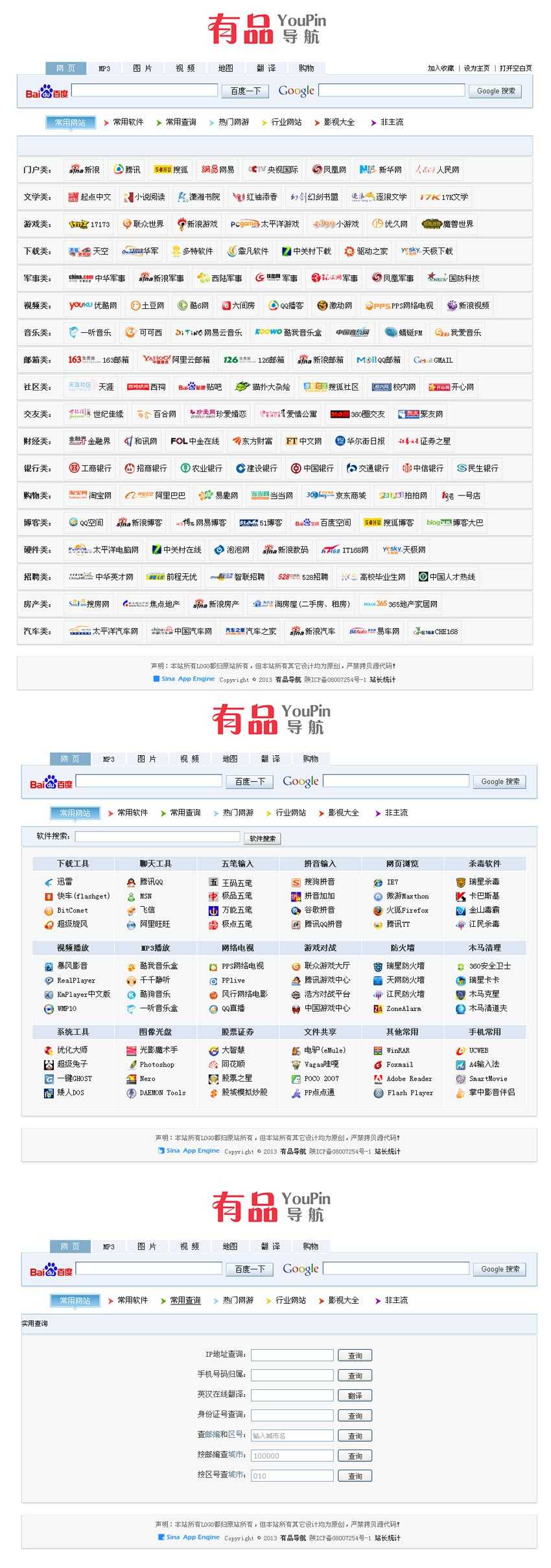Open the 华尔街日报 link in 财经类 row
Viewport: 551px width, 1568px height.
click(x=366, y=441)
